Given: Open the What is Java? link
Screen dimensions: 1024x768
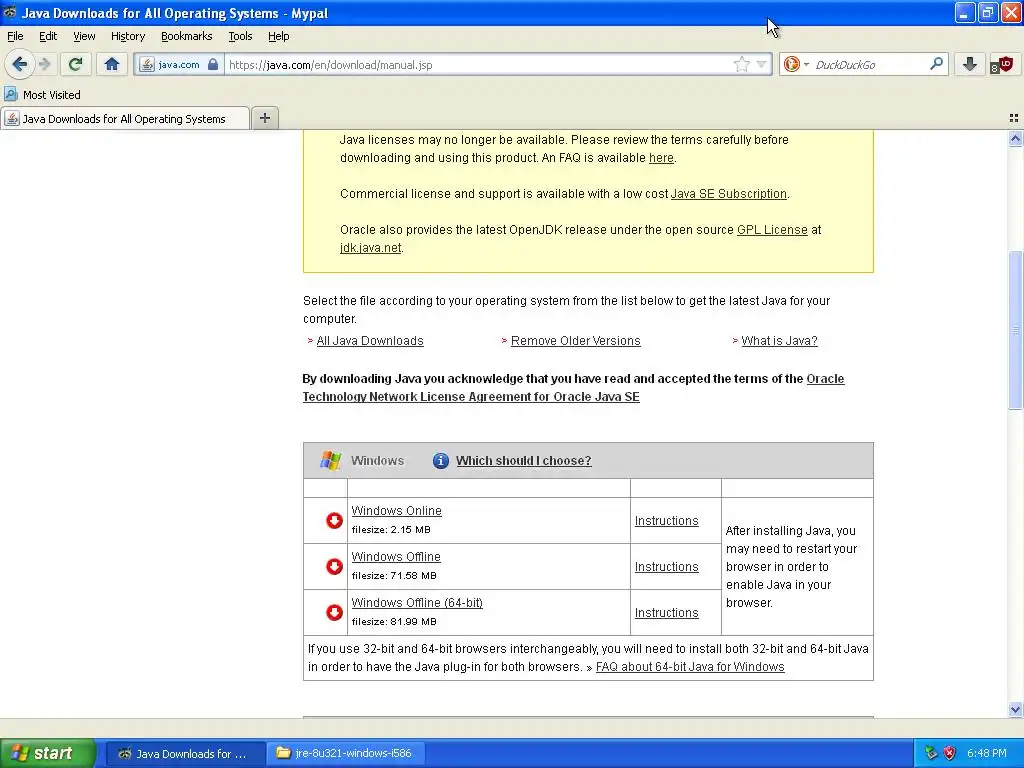Looking at the screenshot, I should click(779, 341).
